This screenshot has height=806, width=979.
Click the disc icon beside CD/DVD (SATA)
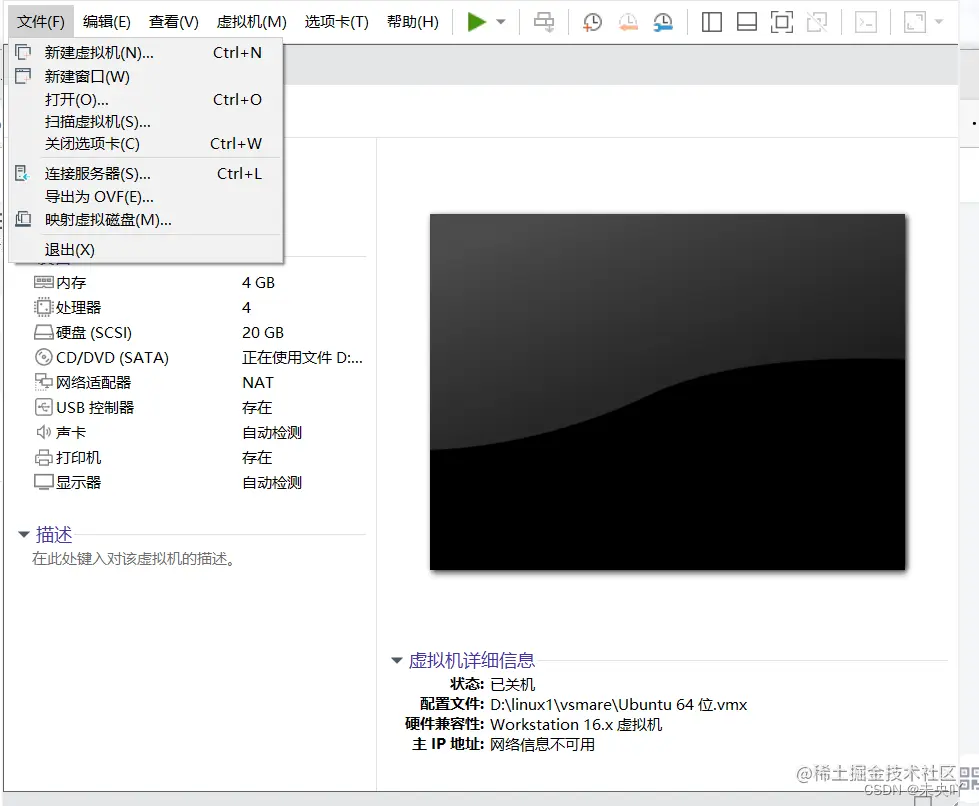pyautogui.click(x=44, y=357)
